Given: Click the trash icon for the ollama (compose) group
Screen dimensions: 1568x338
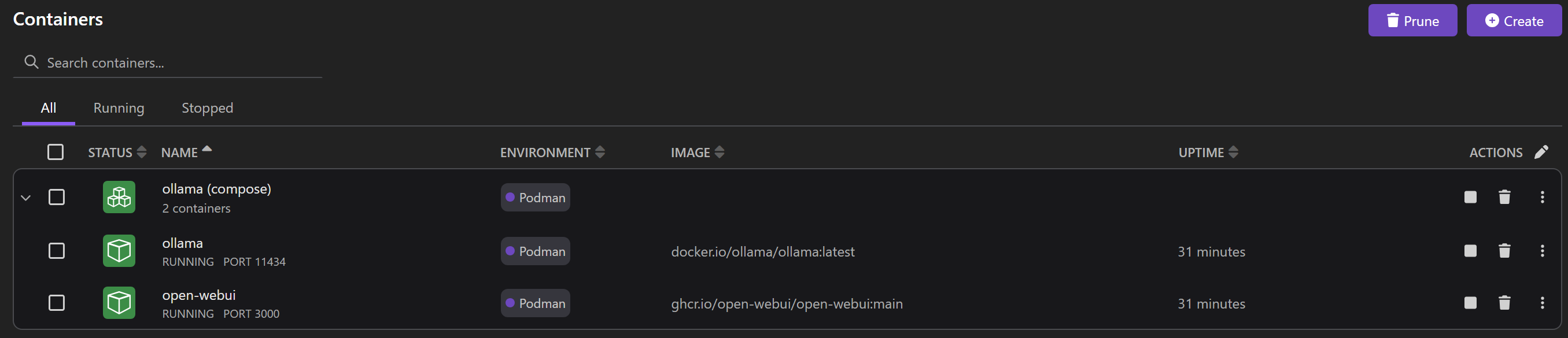Looking at the screenshot, I should [x=1504, y=197].
